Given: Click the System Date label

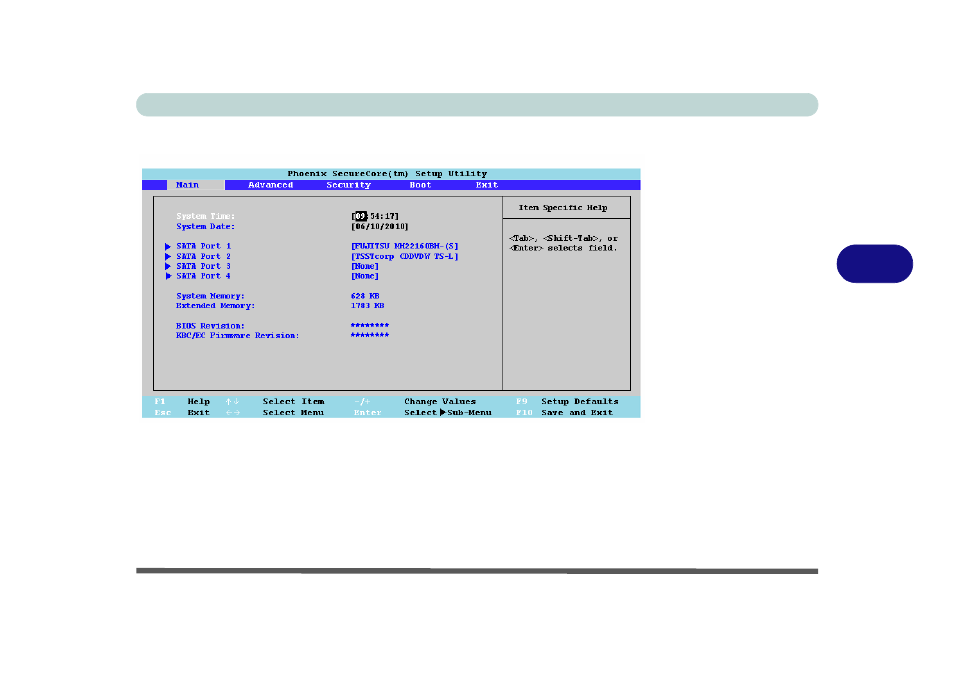Looking at the screenshot, I should 205,226.
